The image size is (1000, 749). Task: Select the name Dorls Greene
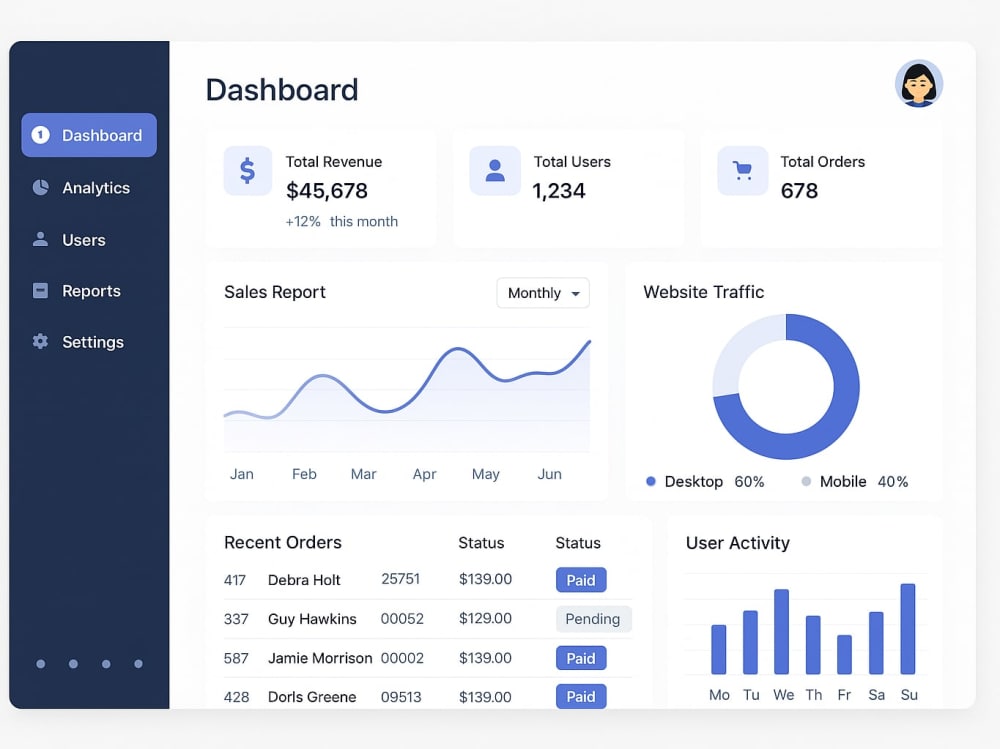(x=312, y=697)
